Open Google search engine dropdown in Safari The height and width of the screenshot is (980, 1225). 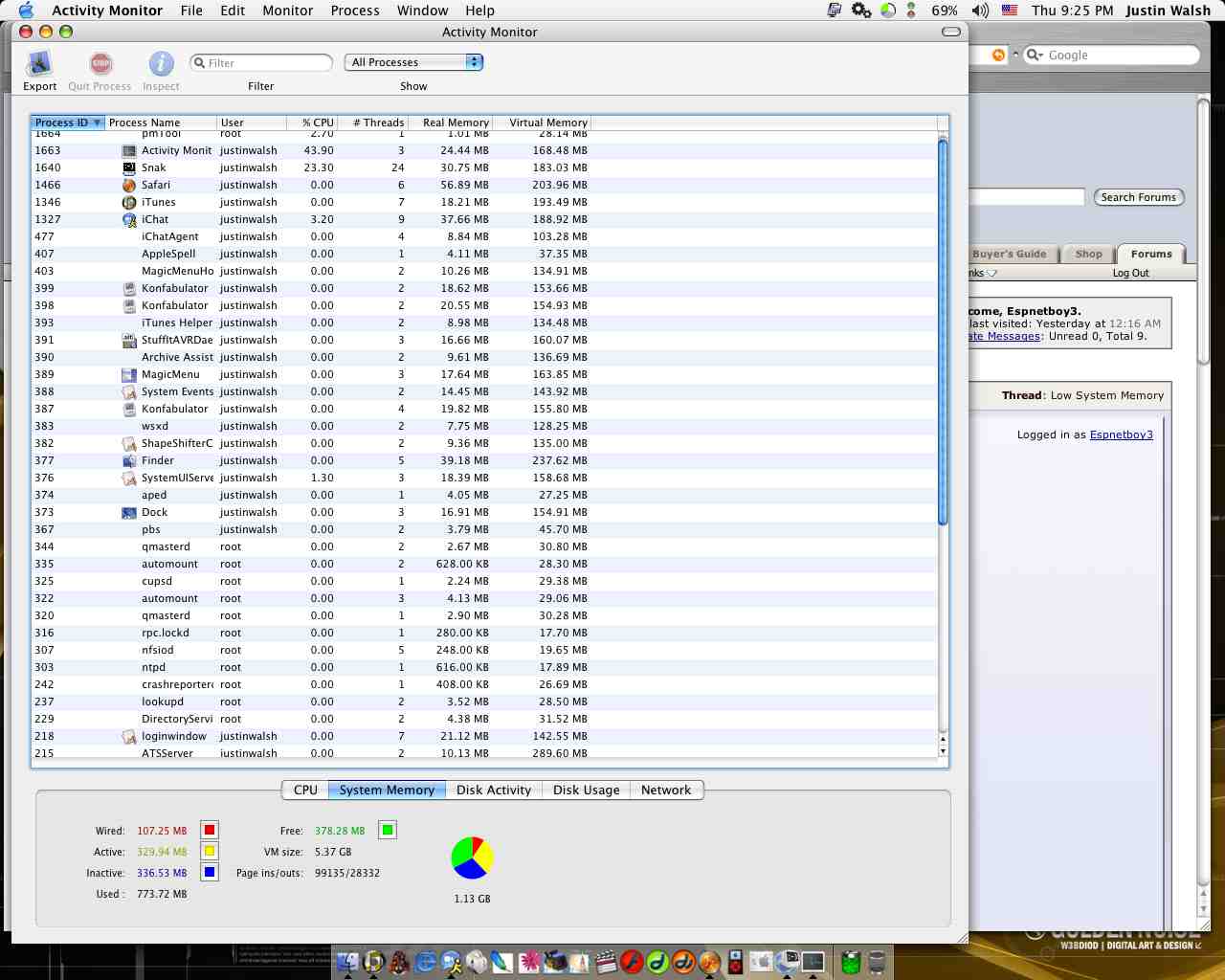tap(1035, 56)
